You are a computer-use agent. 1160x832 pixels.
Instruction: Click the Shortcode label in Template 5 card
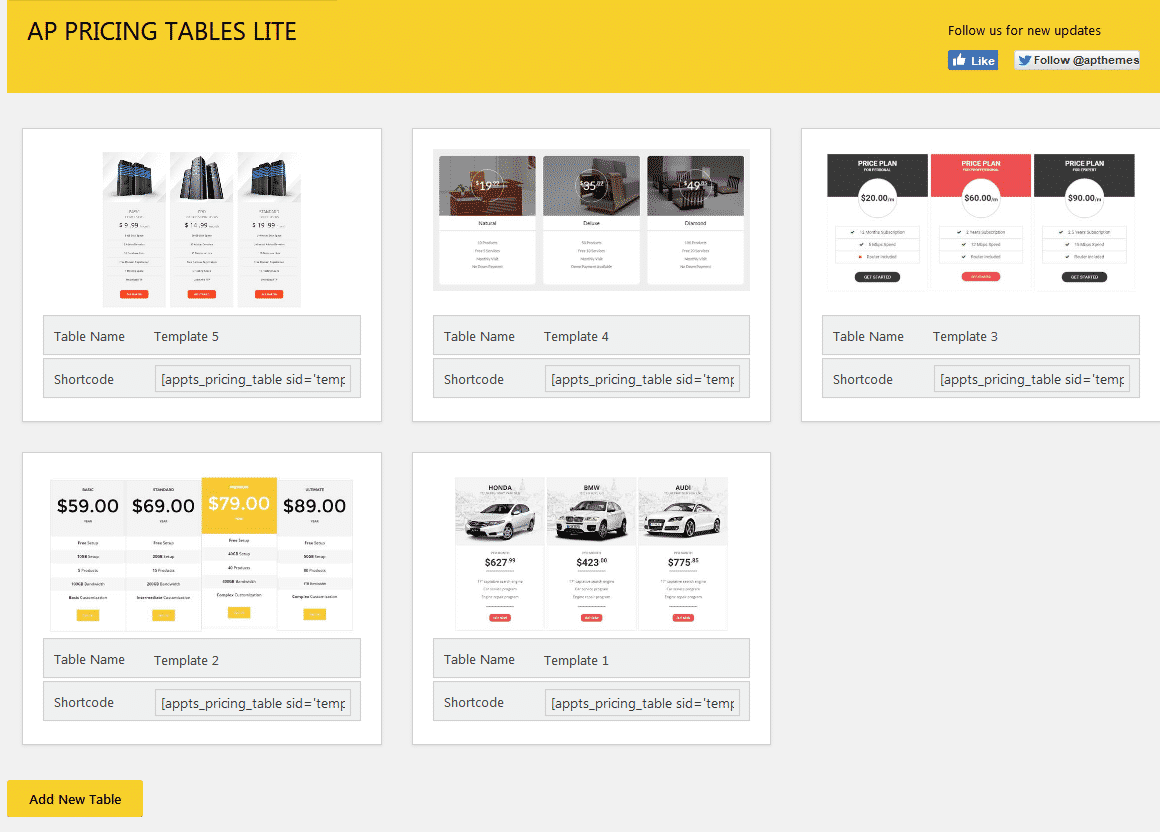(x=84, y=379)
